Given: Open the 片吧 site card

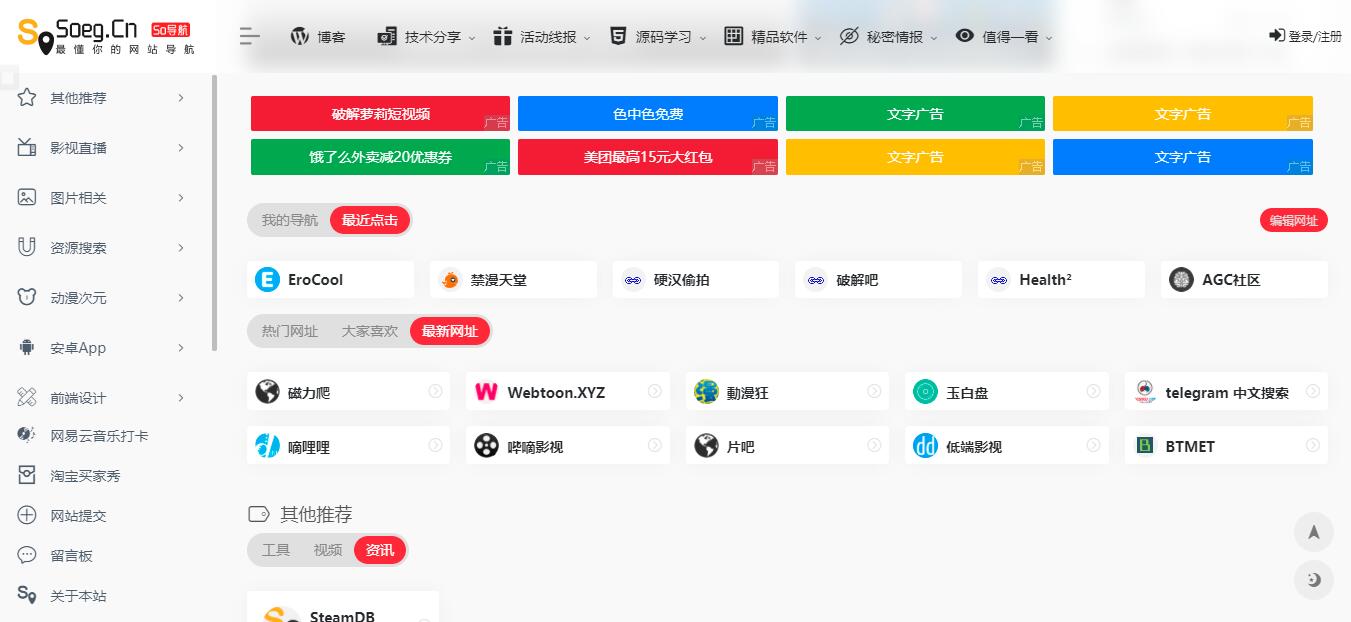Looking at the screenshot, I should point(787,446).
